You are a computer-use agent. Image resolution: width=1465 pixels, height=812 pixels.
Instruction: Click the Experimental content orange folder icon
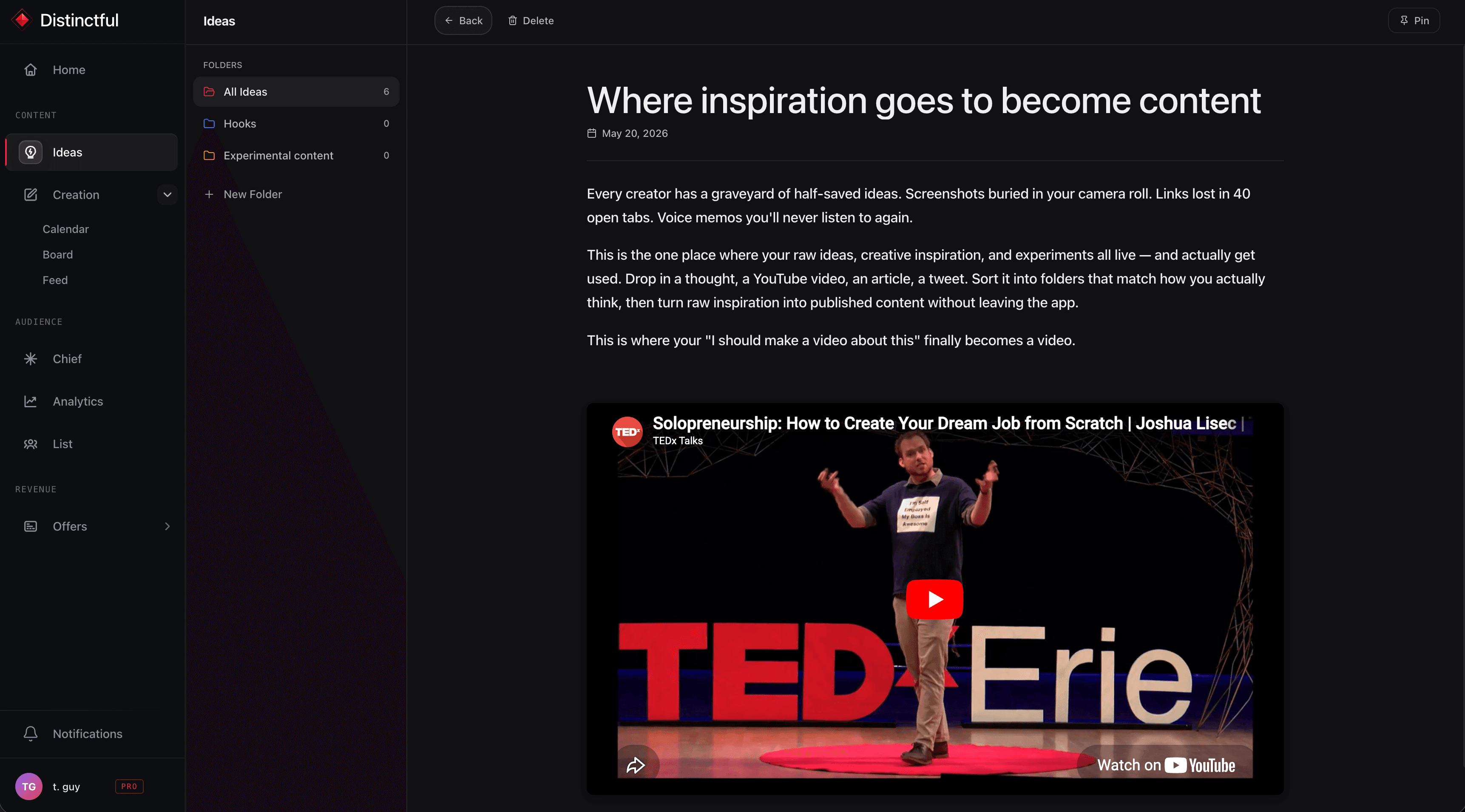209,155
